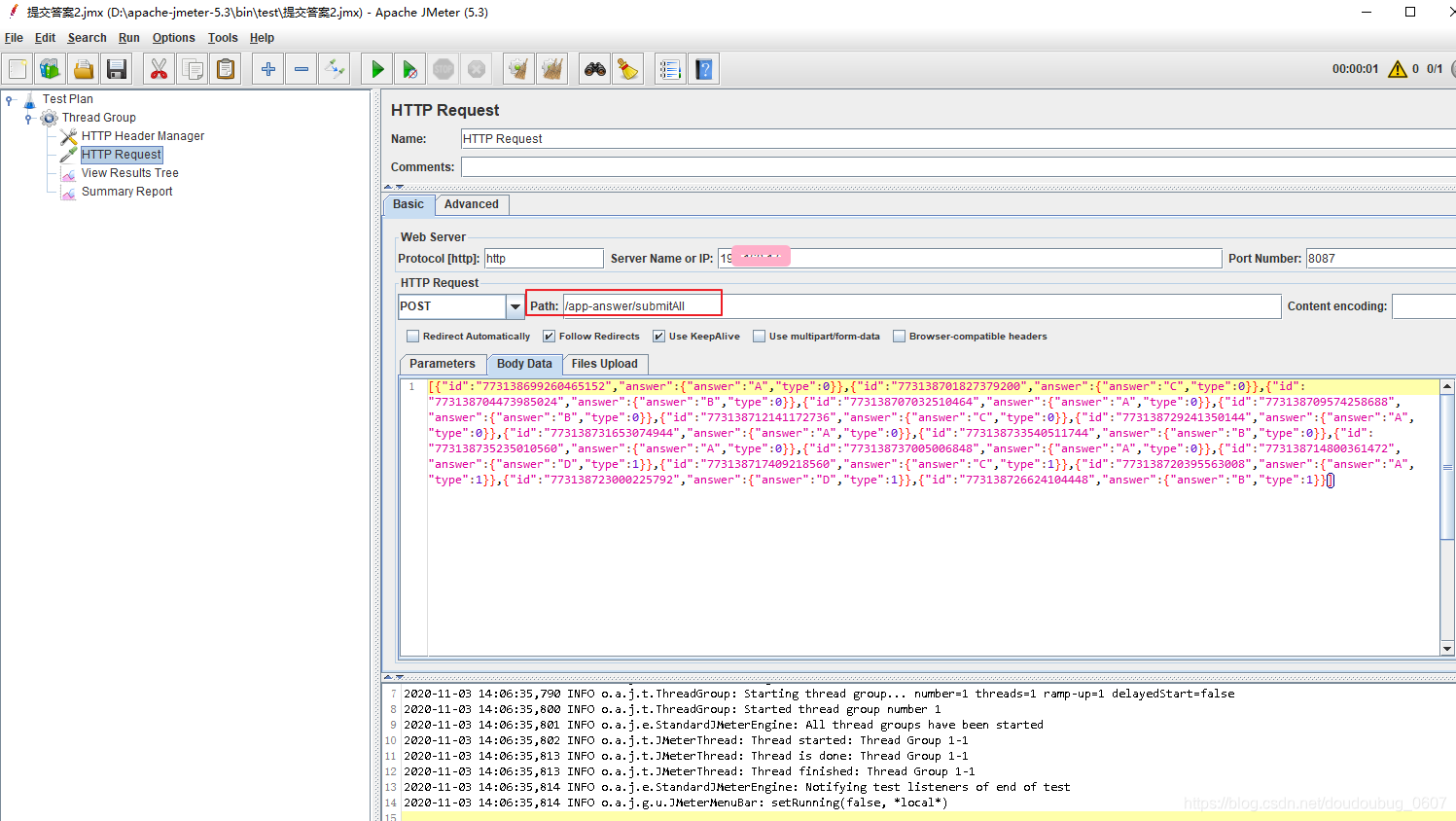
Task: Click the Protocol [http] field
Action: tap(544, 259)
